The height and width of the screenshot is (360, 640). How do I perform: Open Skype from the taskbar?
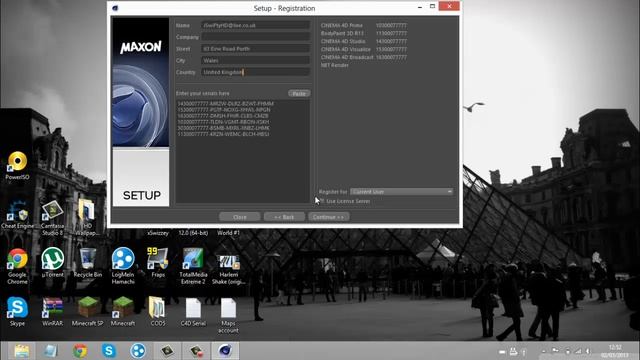(x=109, y=351)
